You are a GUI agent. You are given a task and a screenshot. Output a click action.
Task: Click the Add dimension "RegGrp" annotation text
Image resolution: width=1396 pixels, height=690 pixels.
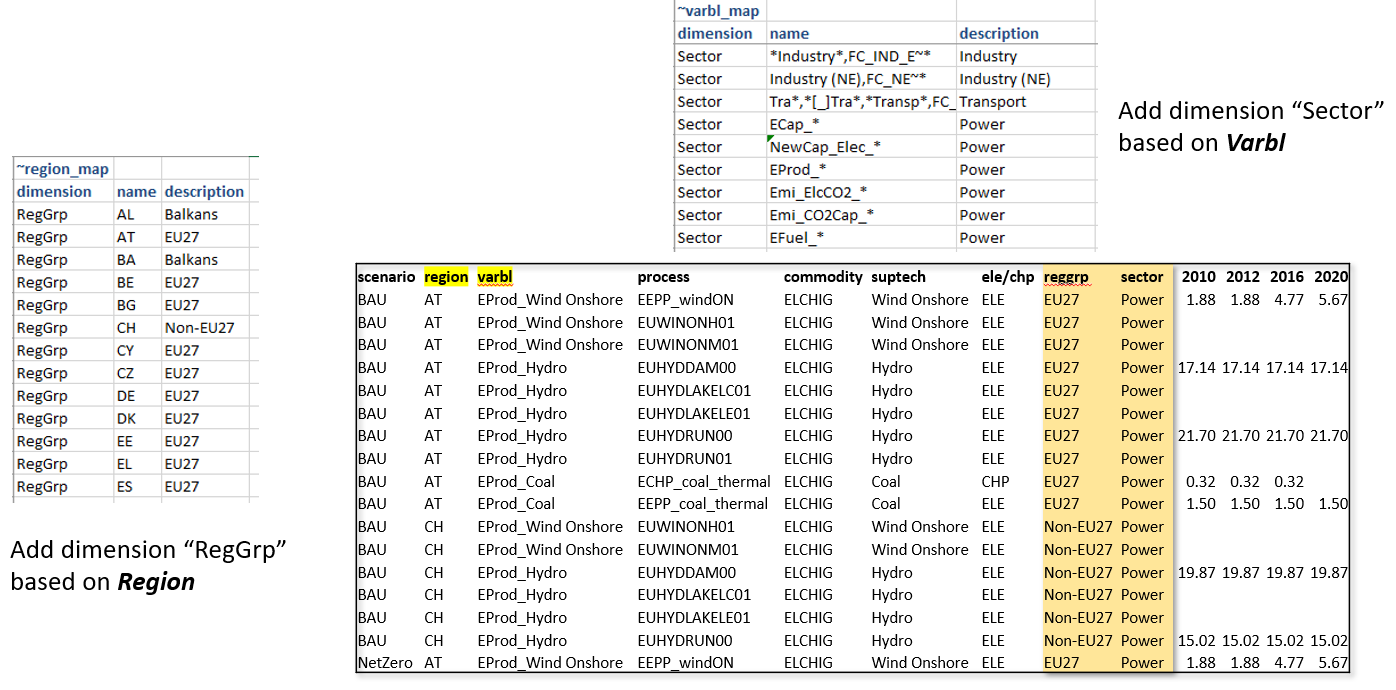point(148,565)
